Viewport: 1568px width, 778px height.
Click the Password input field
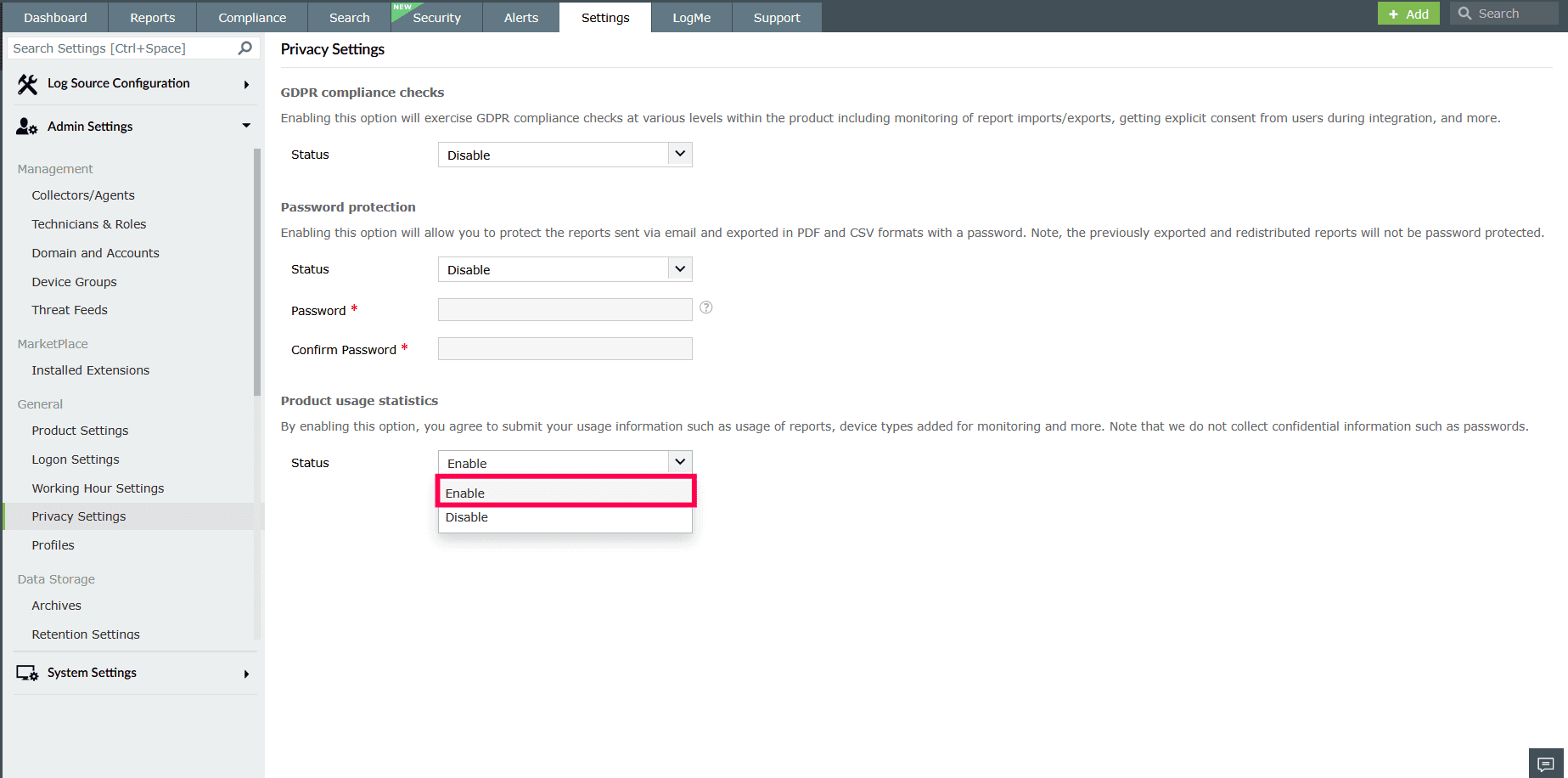pyautogui.click(x=565, y=310)
